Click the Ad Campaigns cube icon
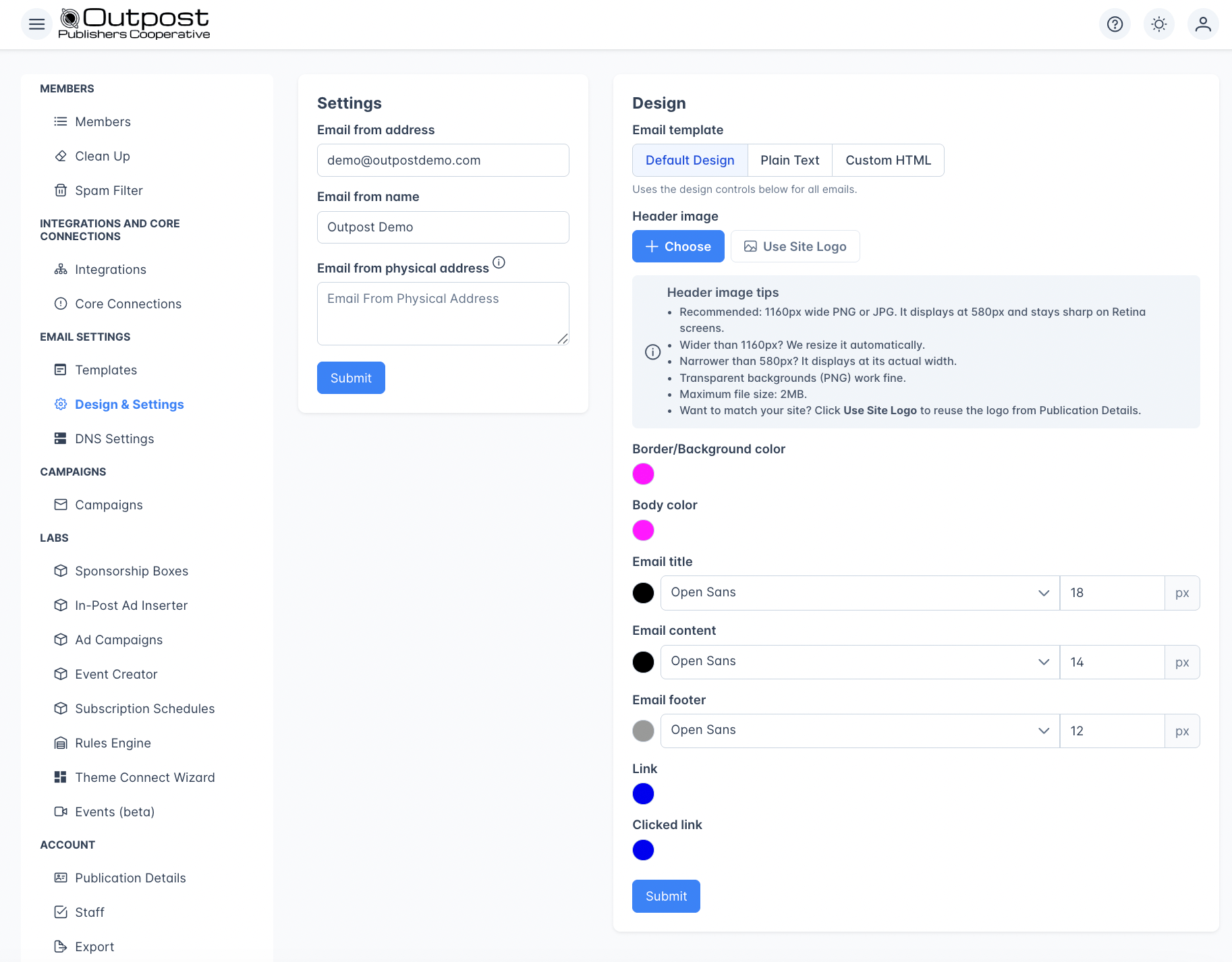Image resolution: width=1232 pixels, height=962 pixels. (x=61, y=640)
